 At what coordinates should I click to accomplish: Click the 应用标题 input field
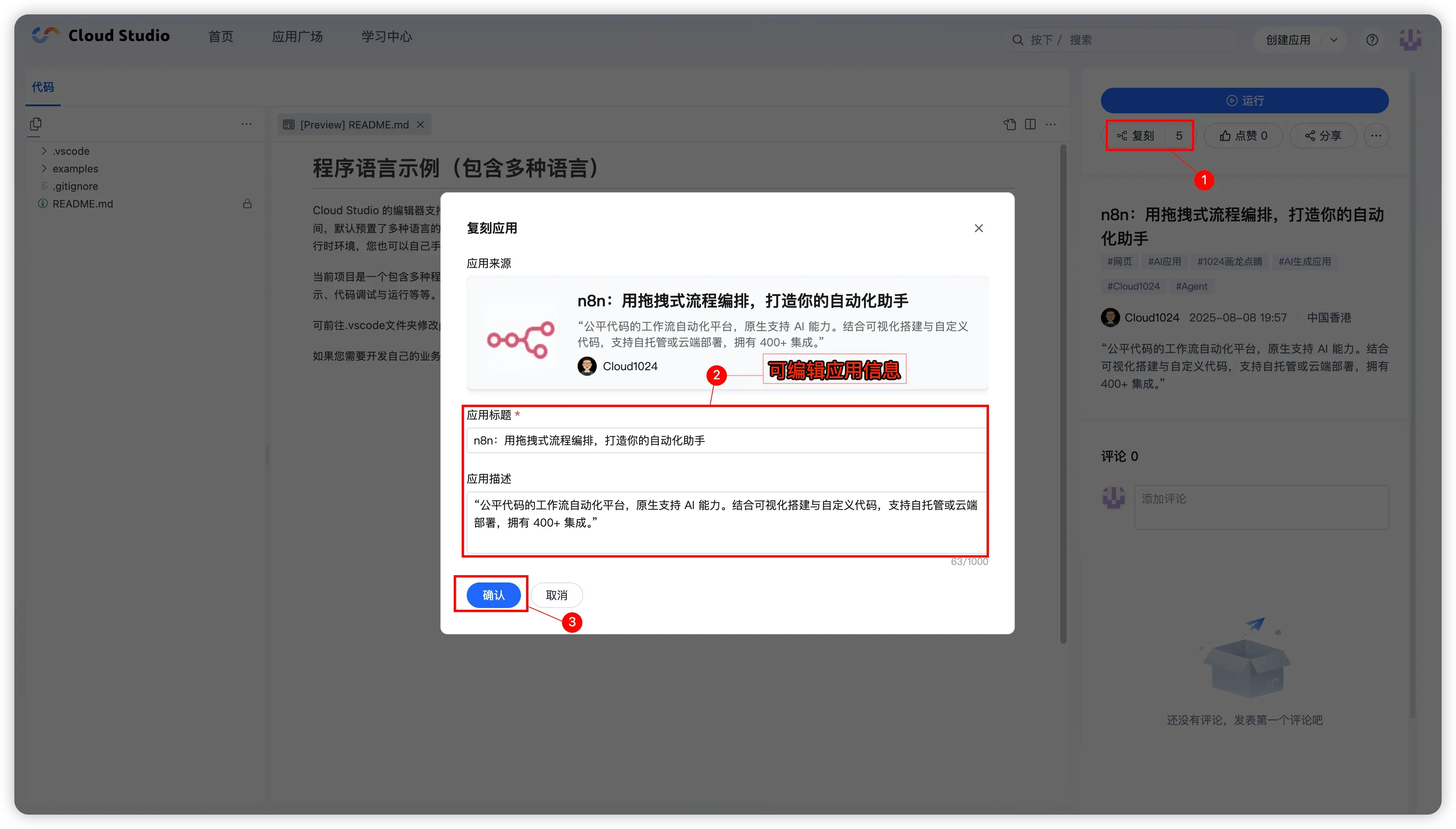[x=726, y=440]
